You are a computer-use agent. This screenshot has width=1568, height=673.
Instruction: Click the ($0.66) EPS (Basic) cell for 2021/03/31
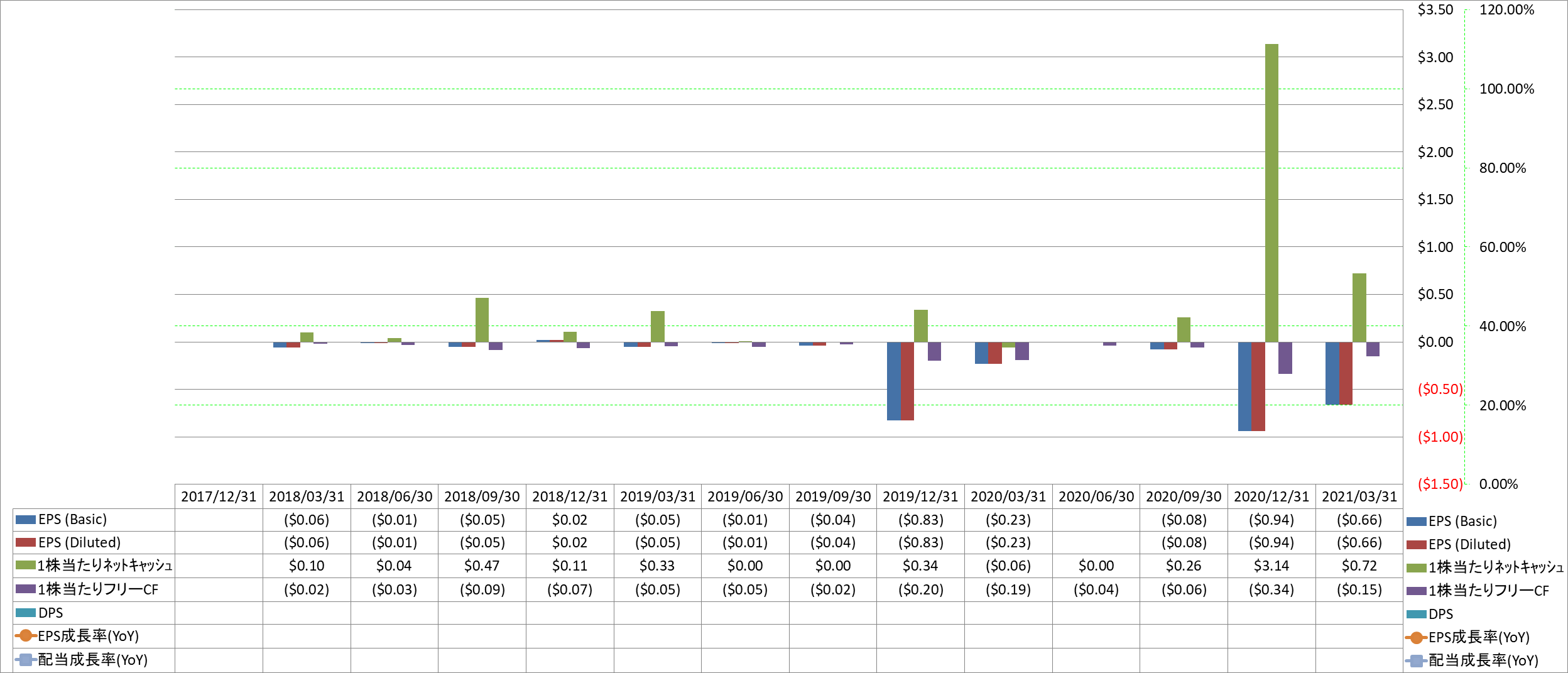pyautogui.click(x=1359, y=520)
